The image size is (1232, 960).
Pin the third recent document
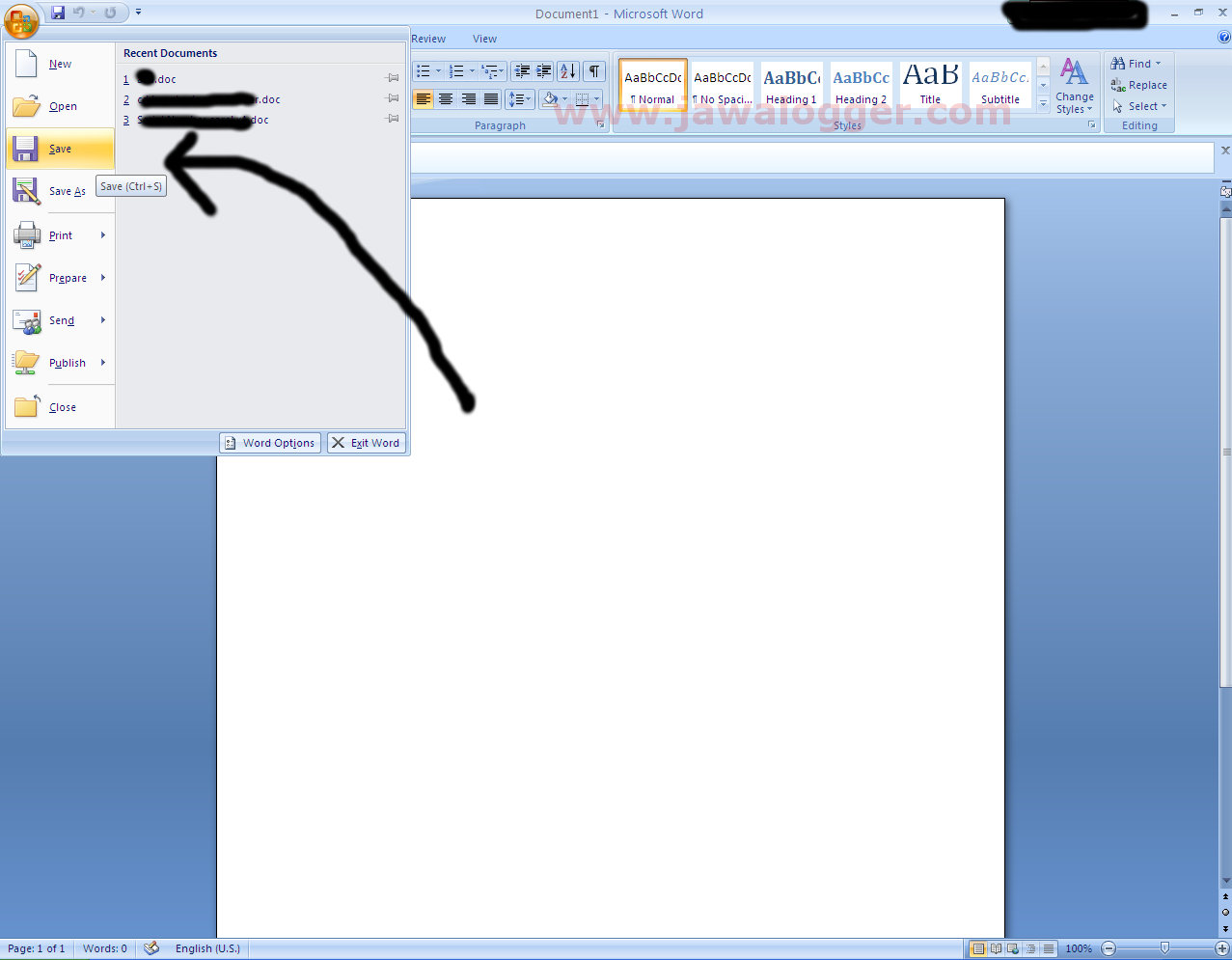pos(393,119)
